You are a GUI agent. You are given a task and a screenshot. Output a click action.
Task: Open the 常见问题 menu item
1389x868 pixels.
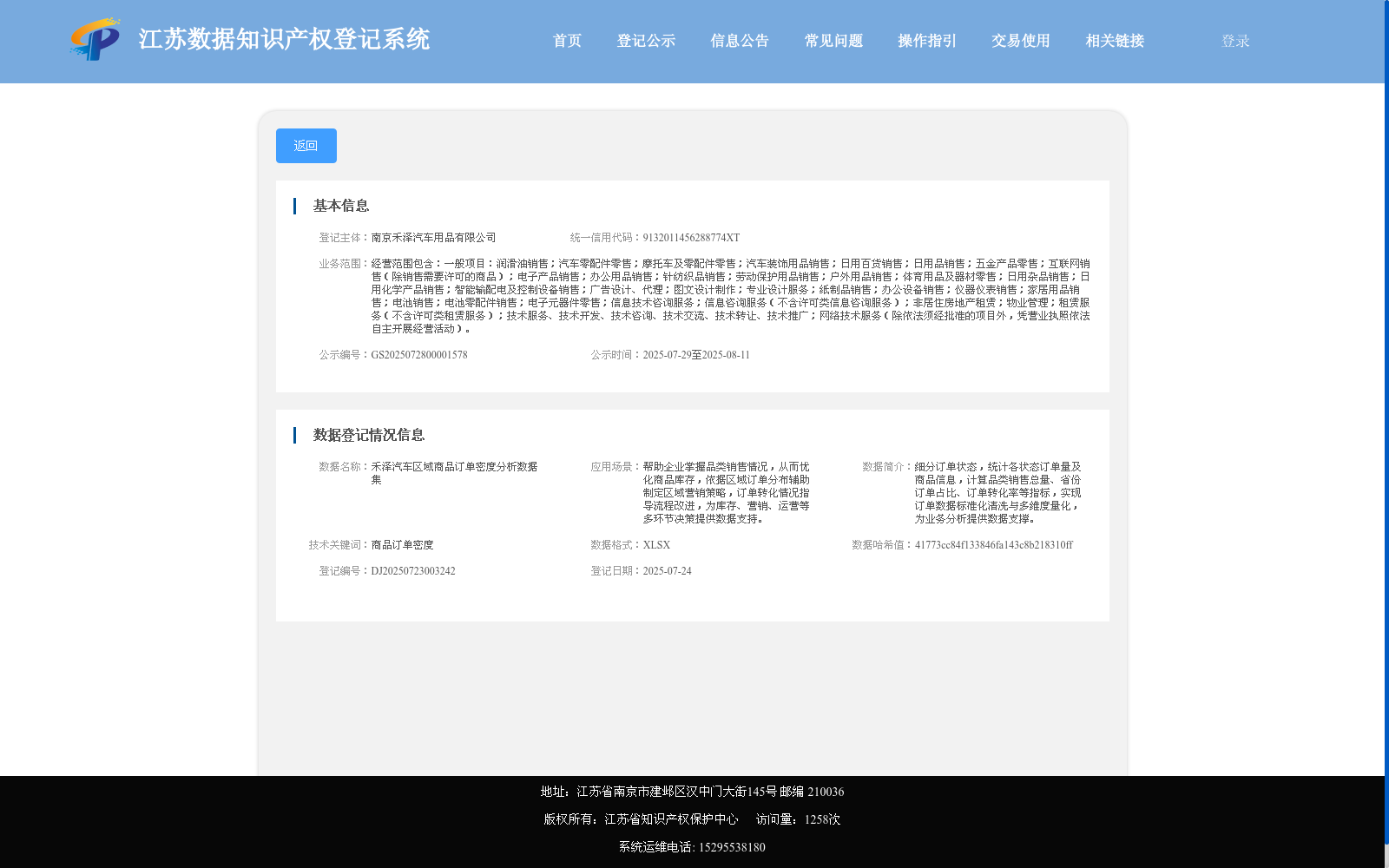pyautogui.click(x=833, y=41)
